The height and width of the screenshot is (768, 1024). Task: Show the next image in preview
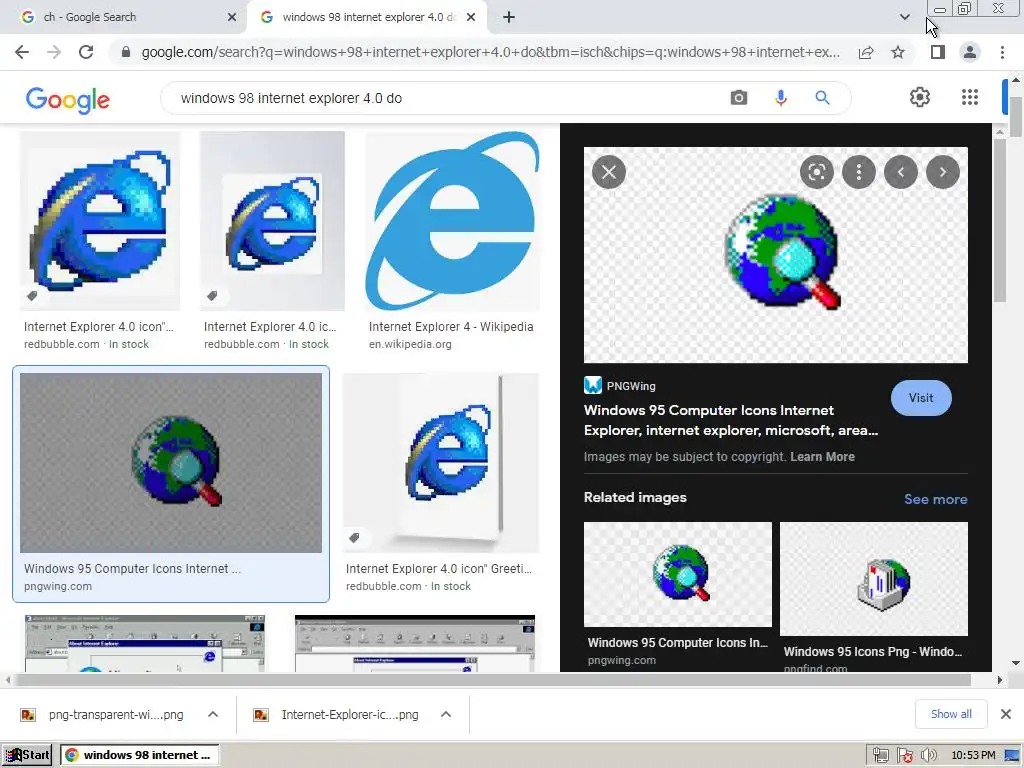click(x=942, y=172)
